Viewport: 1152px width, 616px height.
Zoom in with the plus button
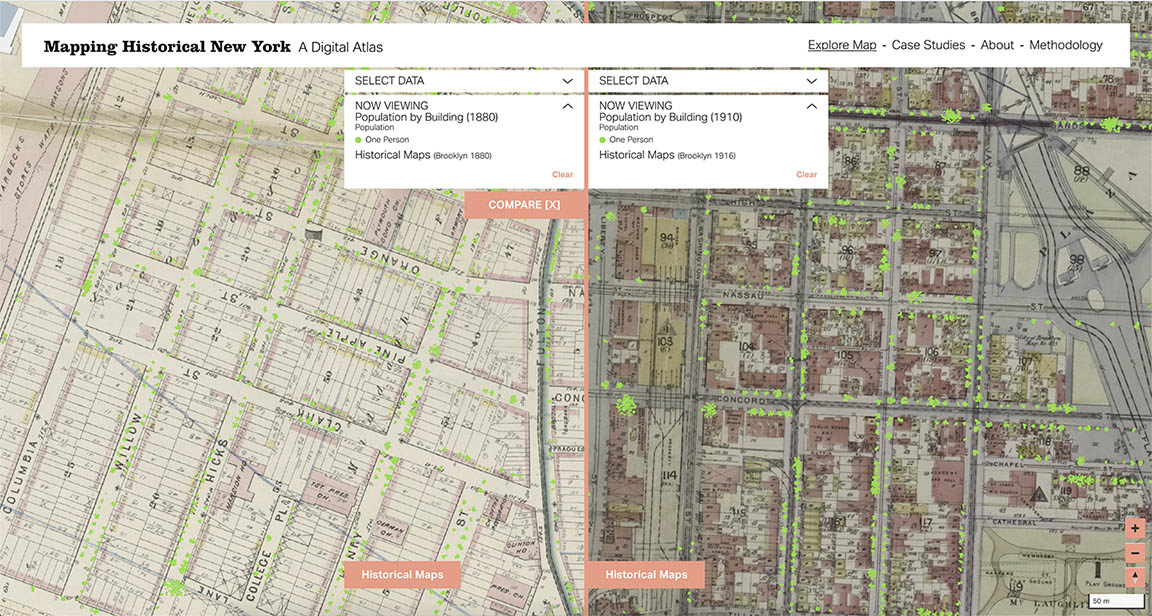pyautogui.click(x=1135, y=528)
